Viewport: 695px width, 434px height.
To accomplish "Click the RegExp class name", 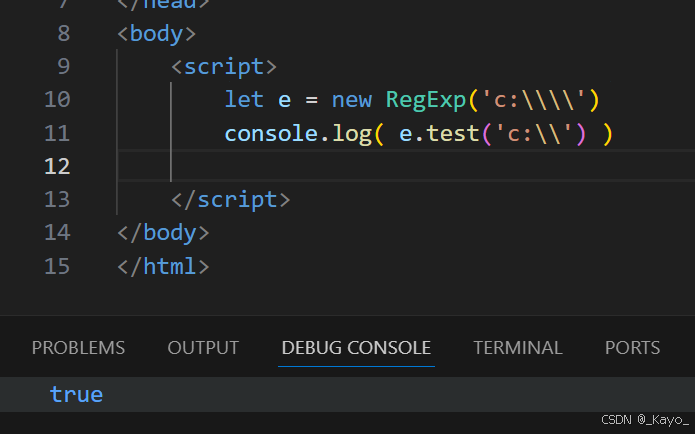I will [x=426, y=100].
